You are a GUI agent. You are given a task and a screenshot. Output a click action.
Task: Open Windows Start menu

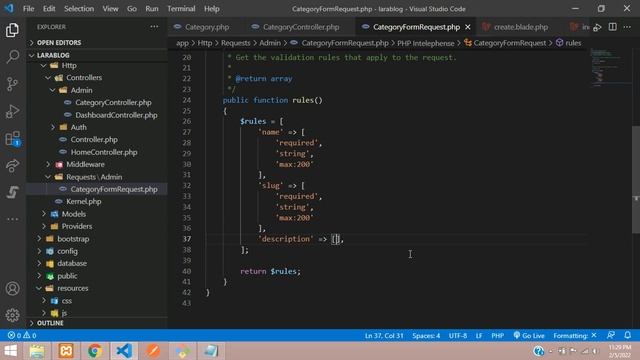tap(11, 351)
